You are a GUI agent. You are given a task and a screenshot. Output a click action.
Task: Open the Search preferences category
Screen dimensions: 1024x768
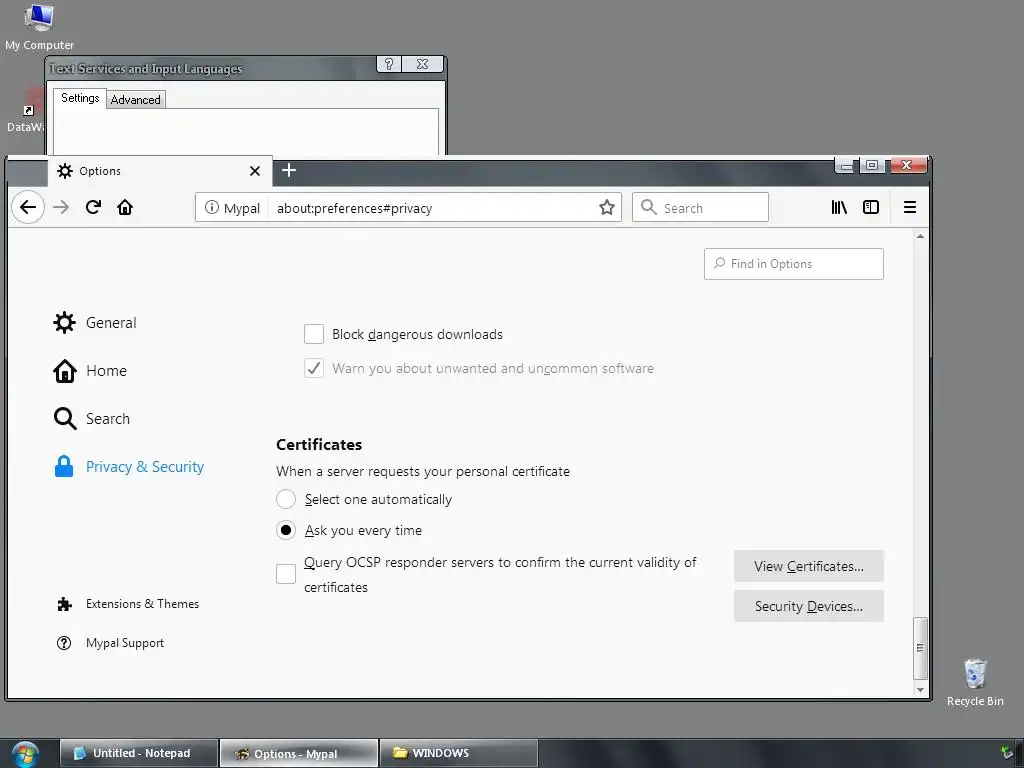tap(91, 419)
